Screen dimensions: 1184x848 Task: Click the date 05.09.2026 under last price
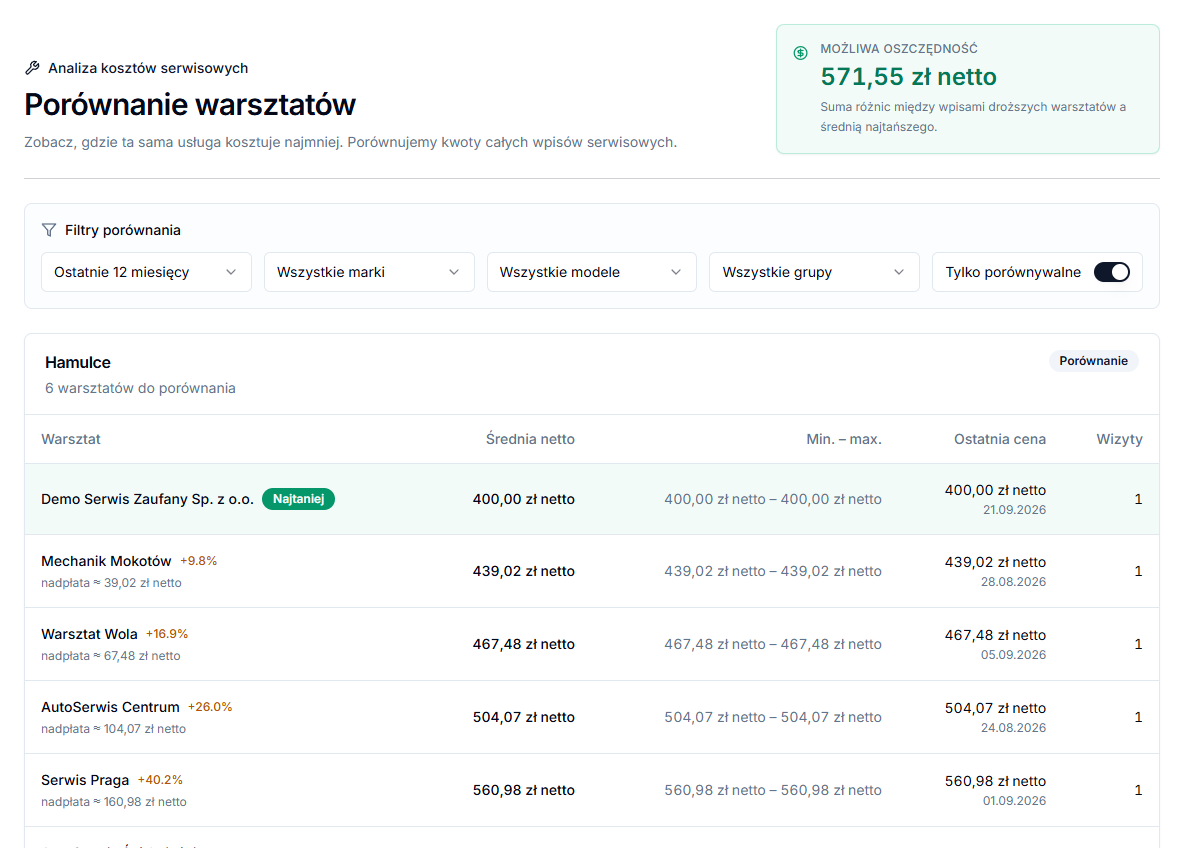(1013, 655)
